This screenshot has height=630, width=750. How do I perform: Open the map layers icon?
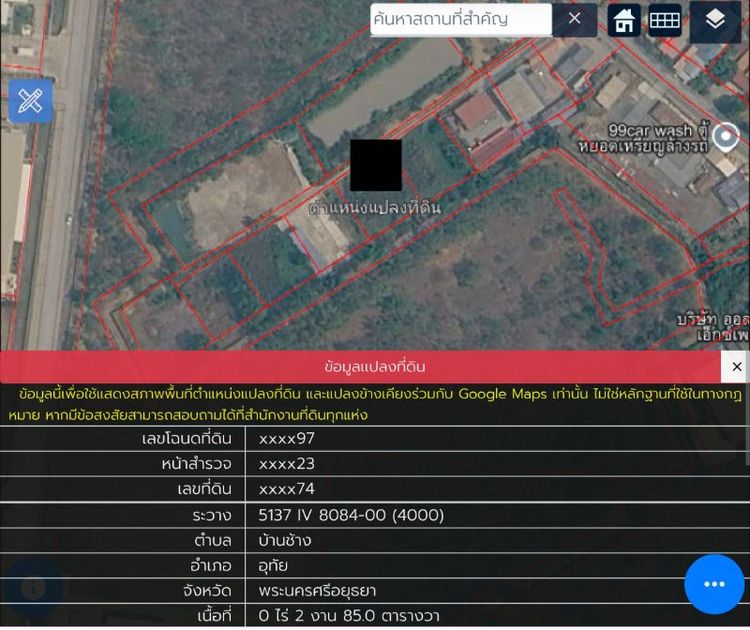click(x=715, y=20)
